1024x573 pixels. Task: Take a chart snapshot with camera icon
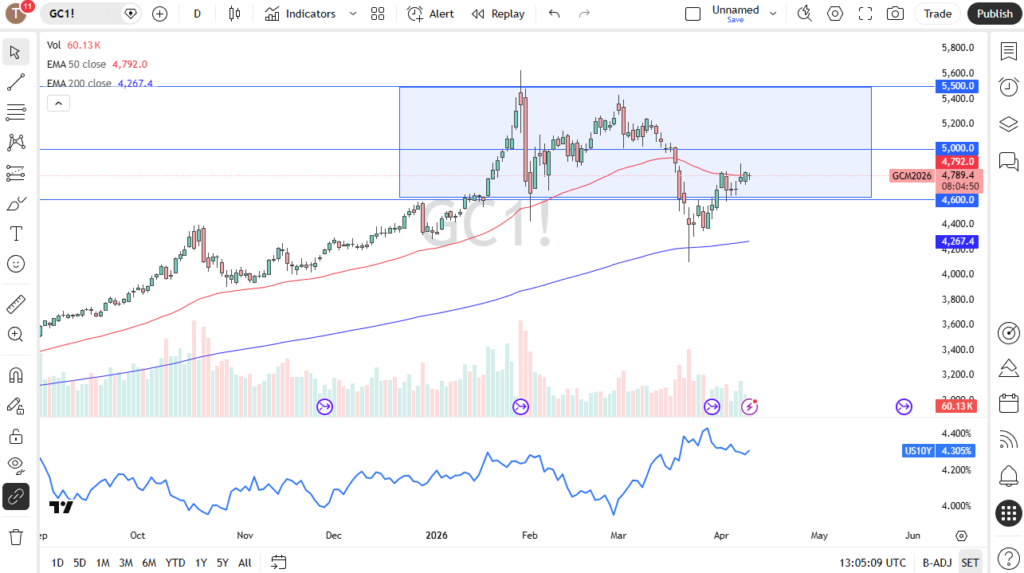click(x=895, y=14)
